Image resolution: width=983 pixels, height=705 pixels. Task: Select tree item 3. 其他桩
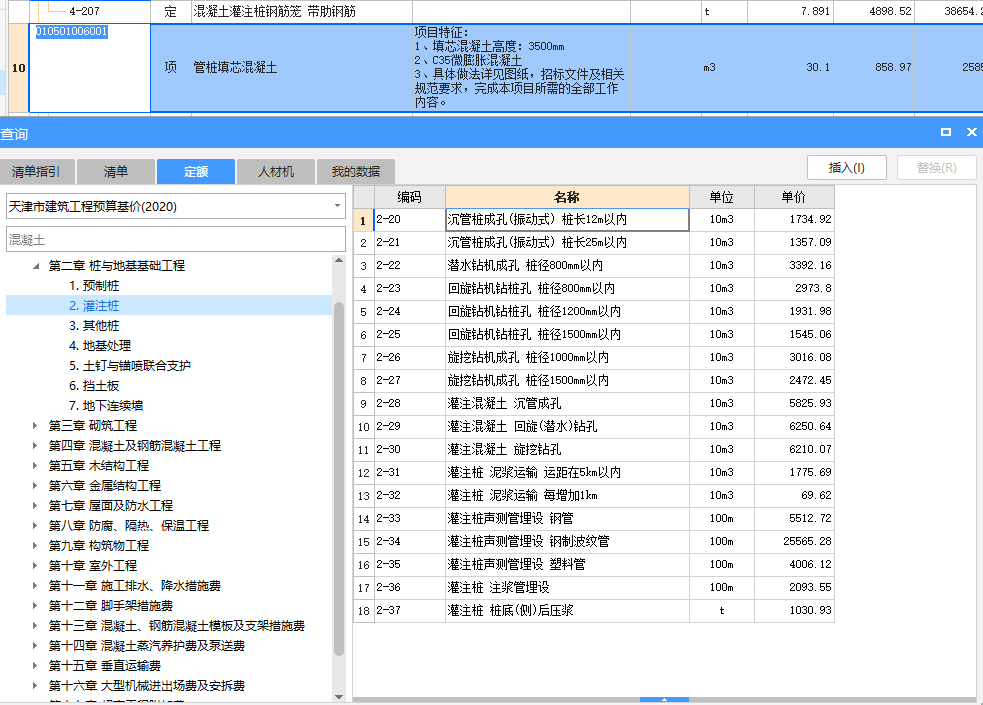pyautogui.click(x=94, y=326)
